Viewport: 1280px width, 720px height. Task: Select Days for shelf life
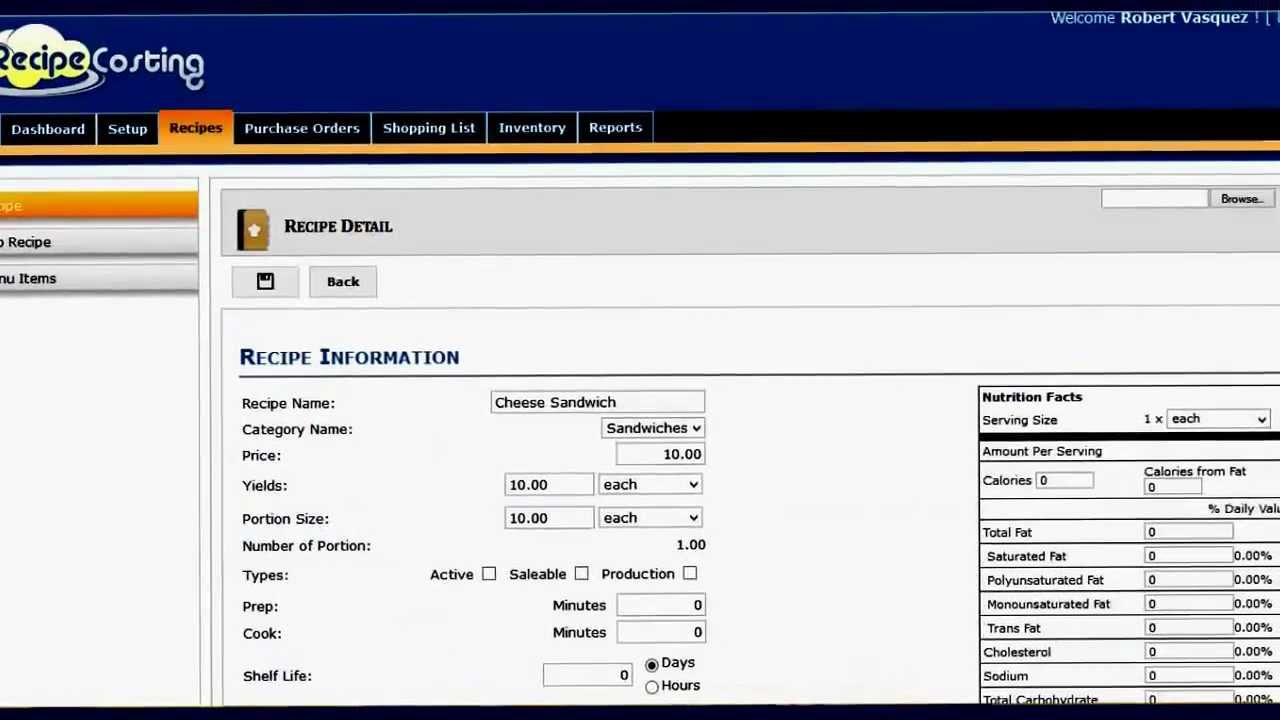coord(652,664)
